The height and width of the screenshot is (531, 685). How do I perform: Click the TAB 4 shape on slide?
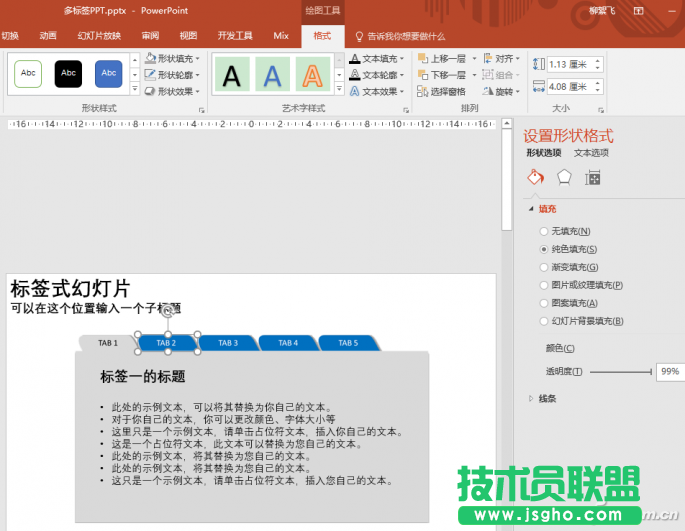pyautogui.click(x=288, y=343)
